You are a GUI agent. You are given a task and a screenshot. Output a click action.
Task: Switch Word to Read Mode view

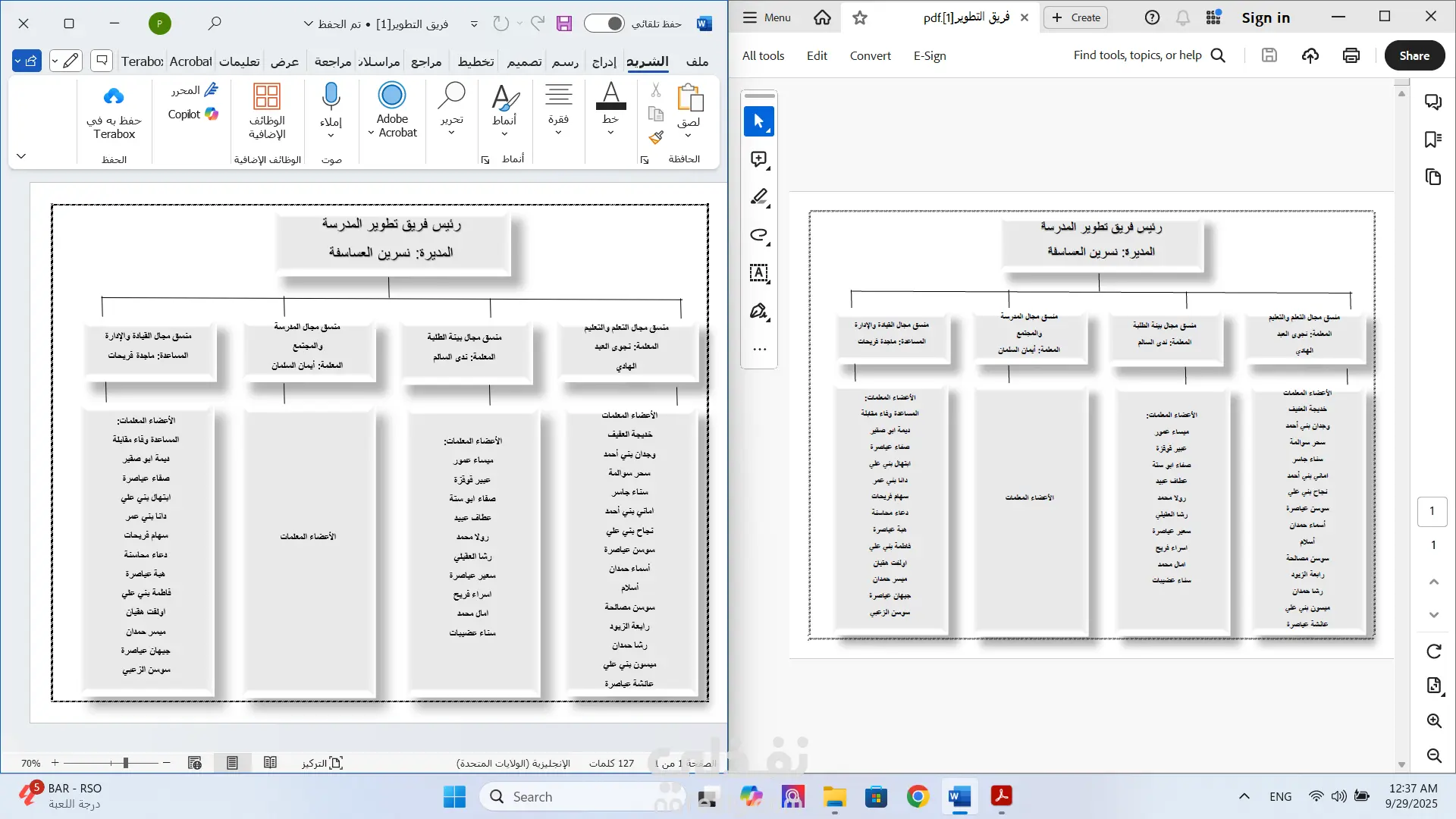tap(270, 763)
